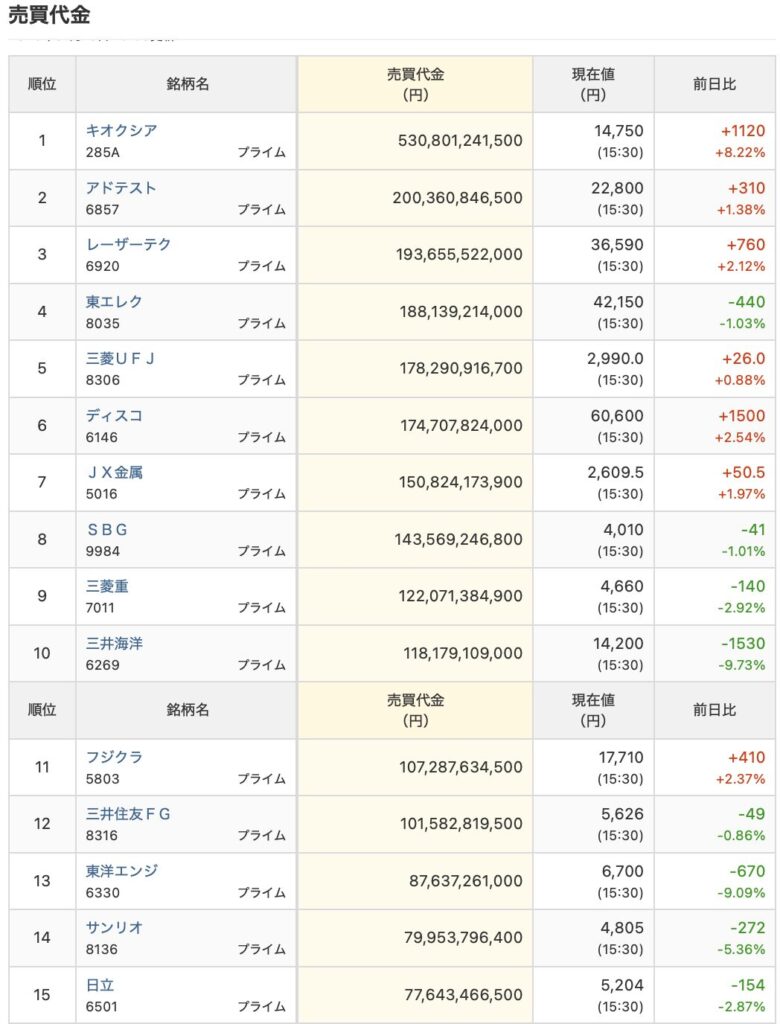The image size is (780, 1024).
Task: Open the ＪＸ金属 link
Action: tap(114, 472)
